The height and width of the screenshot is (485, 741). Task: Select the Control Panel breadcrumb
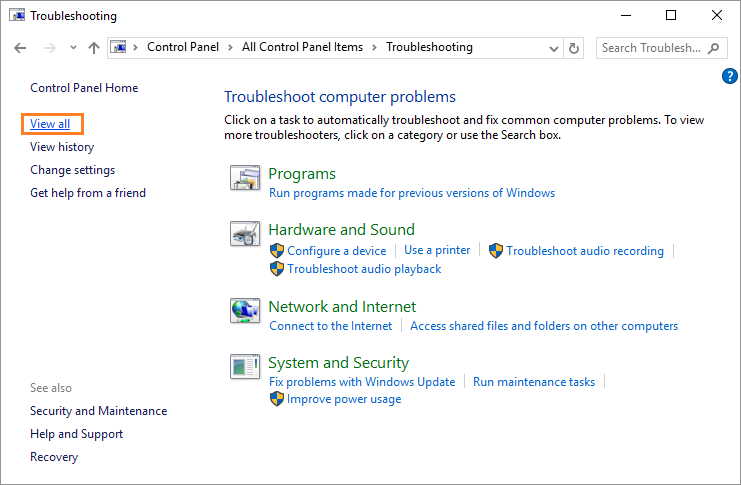183,47
